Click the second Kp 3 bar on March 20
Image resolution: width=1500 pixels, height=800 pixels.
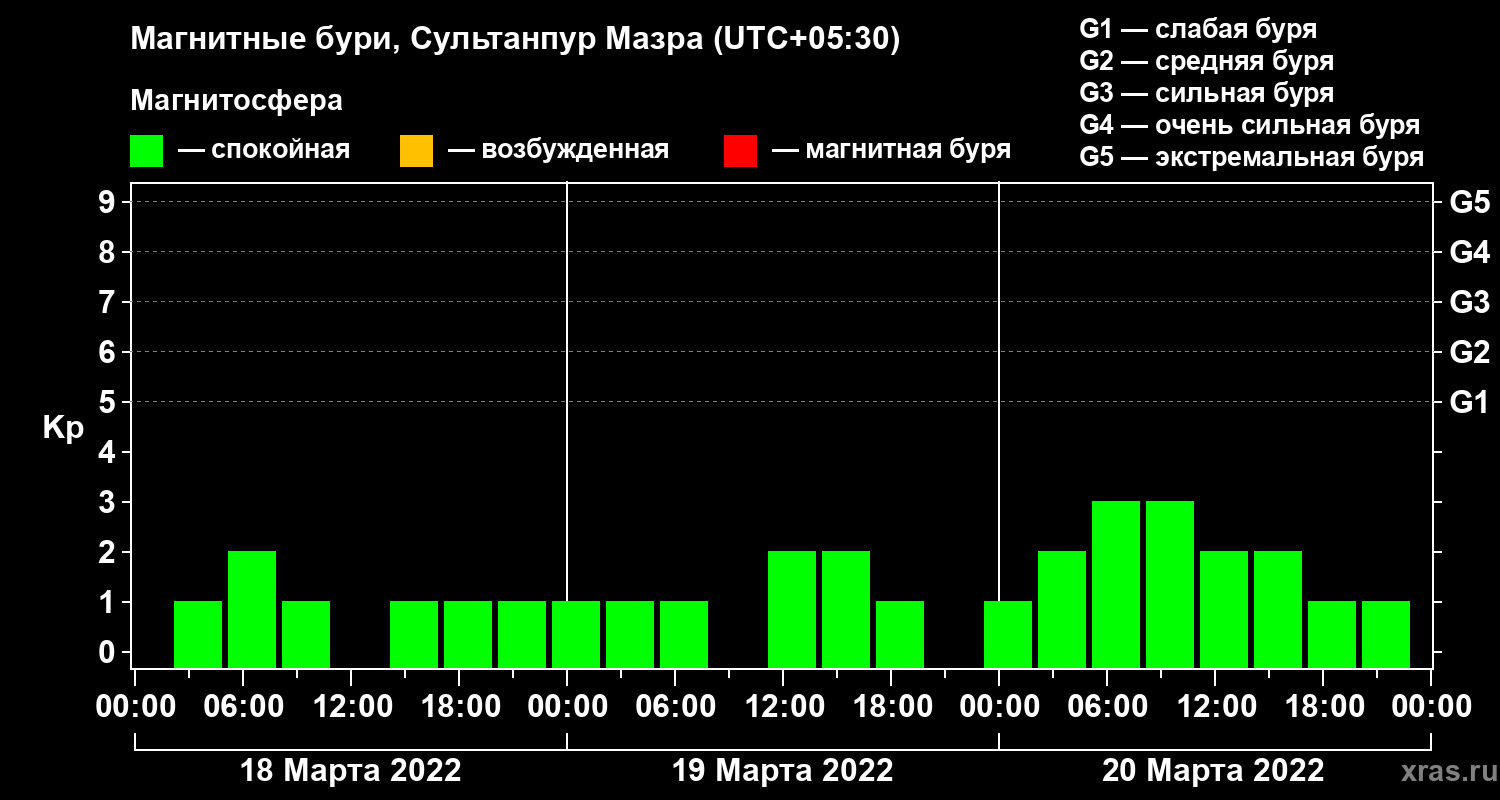pos(1170,584)
